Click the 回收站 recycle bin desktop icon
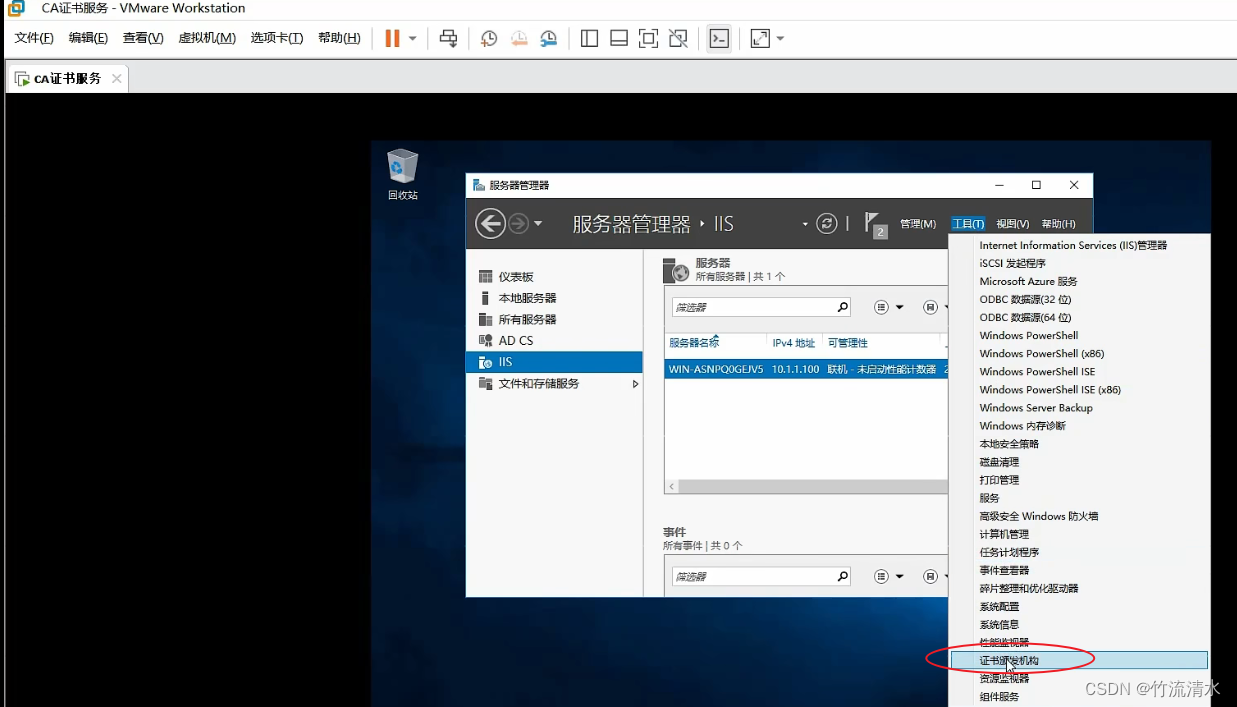Screen dimensions: 1237x707 (x=402, y=174)
